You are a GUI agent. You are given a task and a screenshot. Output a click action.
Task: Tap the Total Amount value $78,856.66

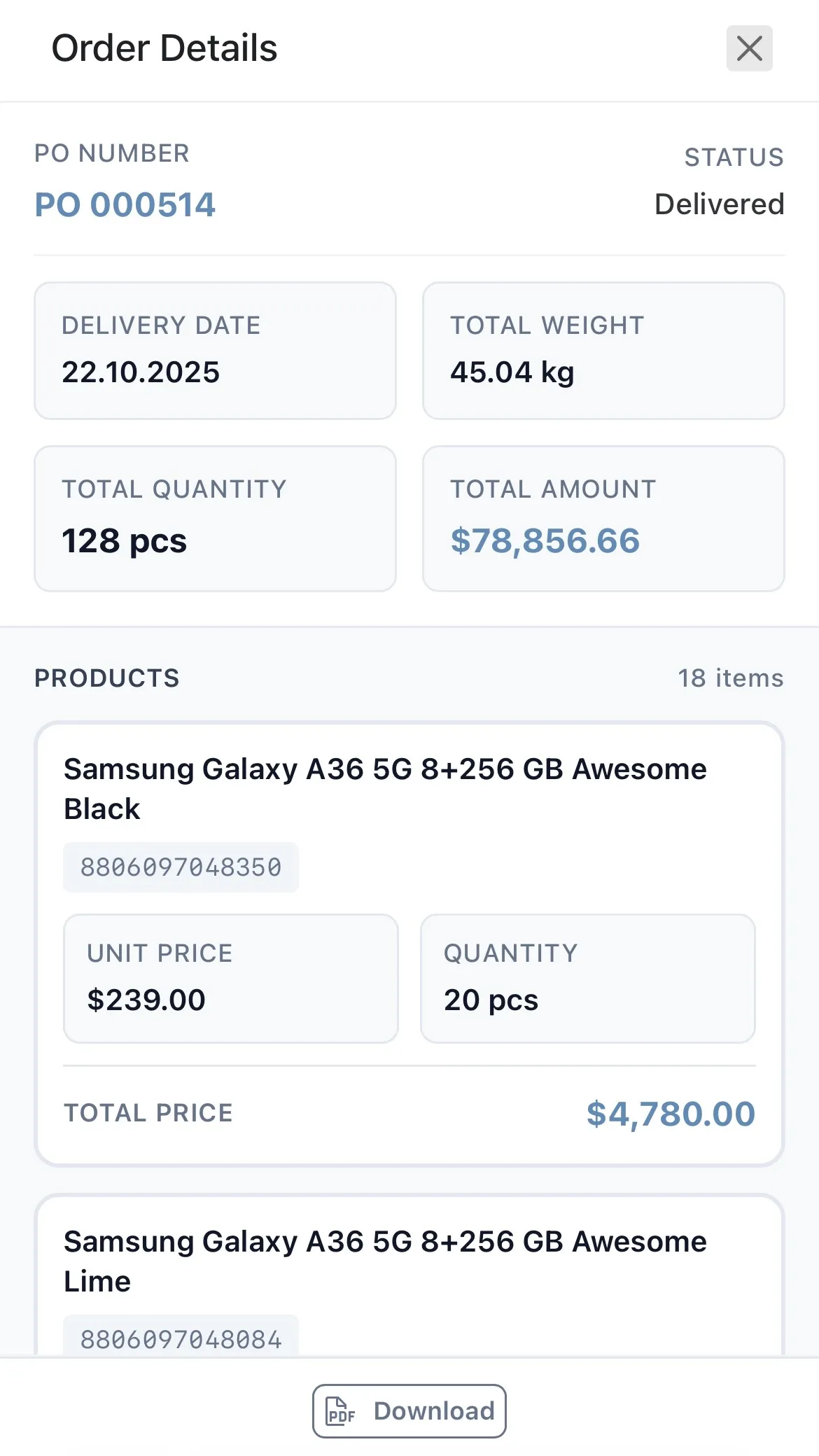pyautogui.click(x=545, y=540)
